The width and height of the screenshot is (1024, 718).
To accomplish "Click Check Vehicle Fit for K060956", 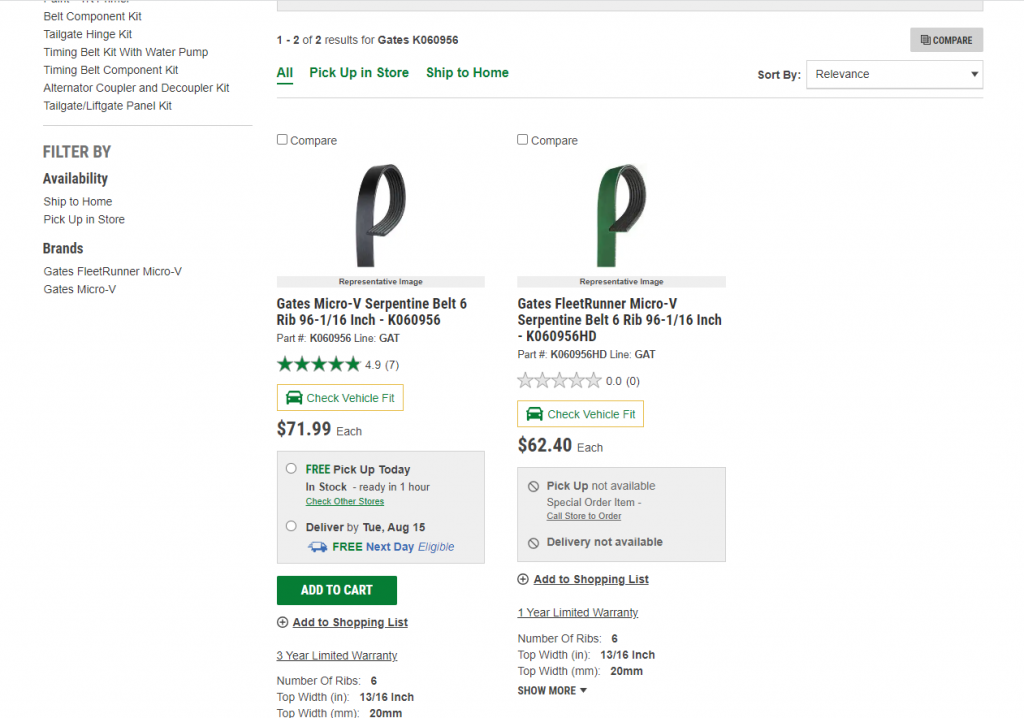I will [340, 397].
